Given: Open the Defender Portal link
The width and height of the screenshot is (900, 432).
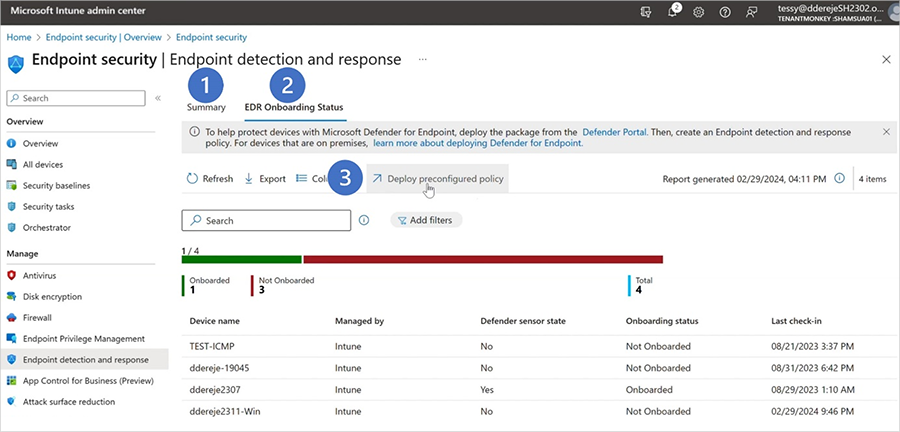Looking at the screenshot, I should tap(615, 132).
